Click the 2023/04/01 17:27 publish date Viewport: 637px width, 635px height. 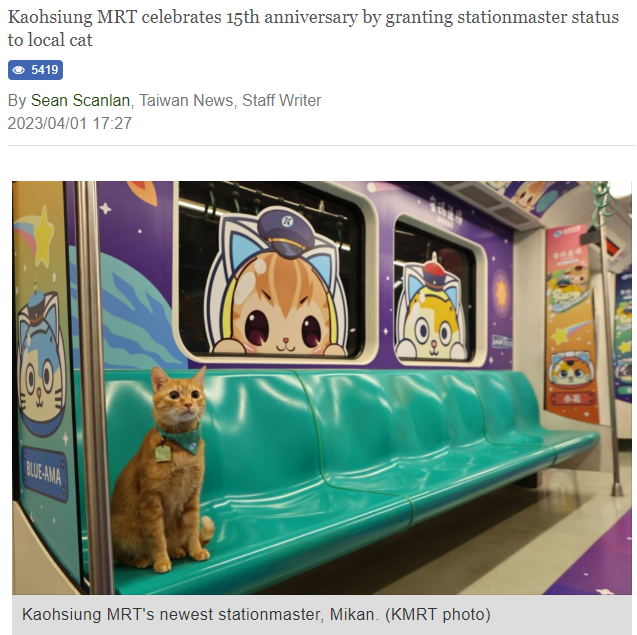pos(70,123)
